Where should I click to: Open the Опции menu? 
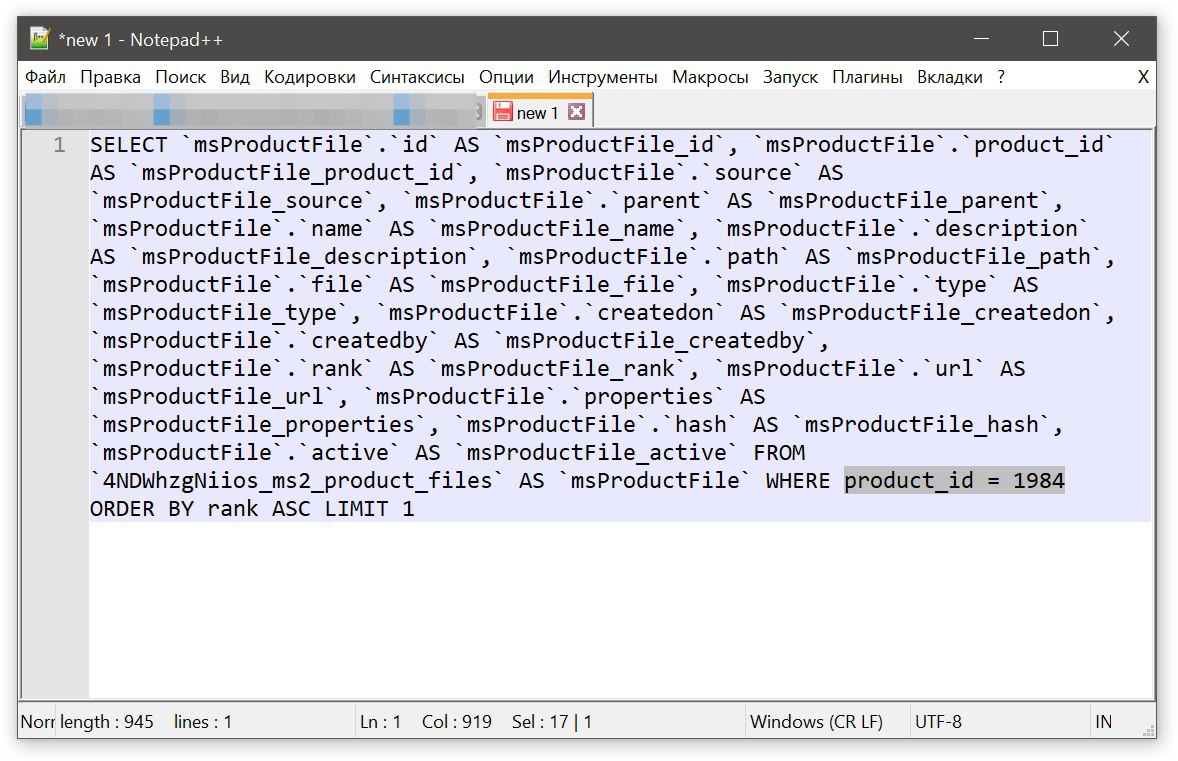tap(506, 77)
